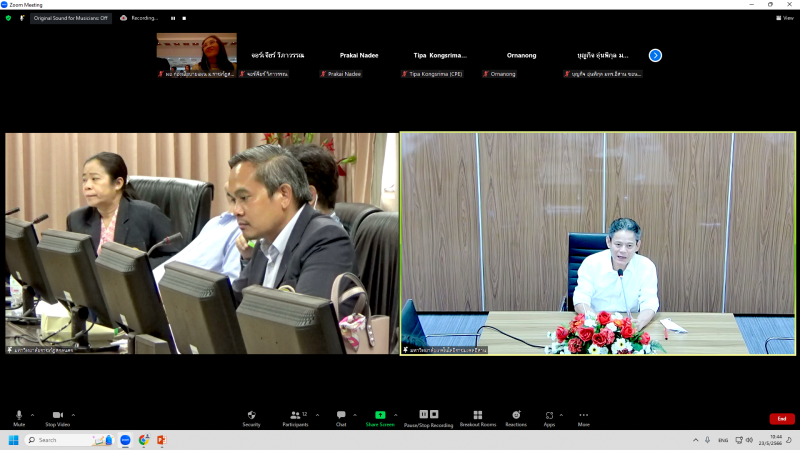Open Reactions menu
This screenshot has height=450, width=800.
[x=516, y=416]
